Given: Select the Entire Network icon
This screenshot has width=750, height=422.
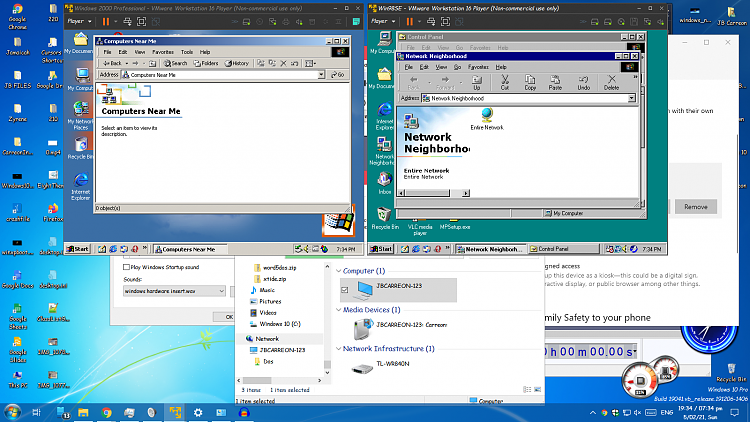Looking at the screenshot, I should pyautogui.click(x=487, y=119).
